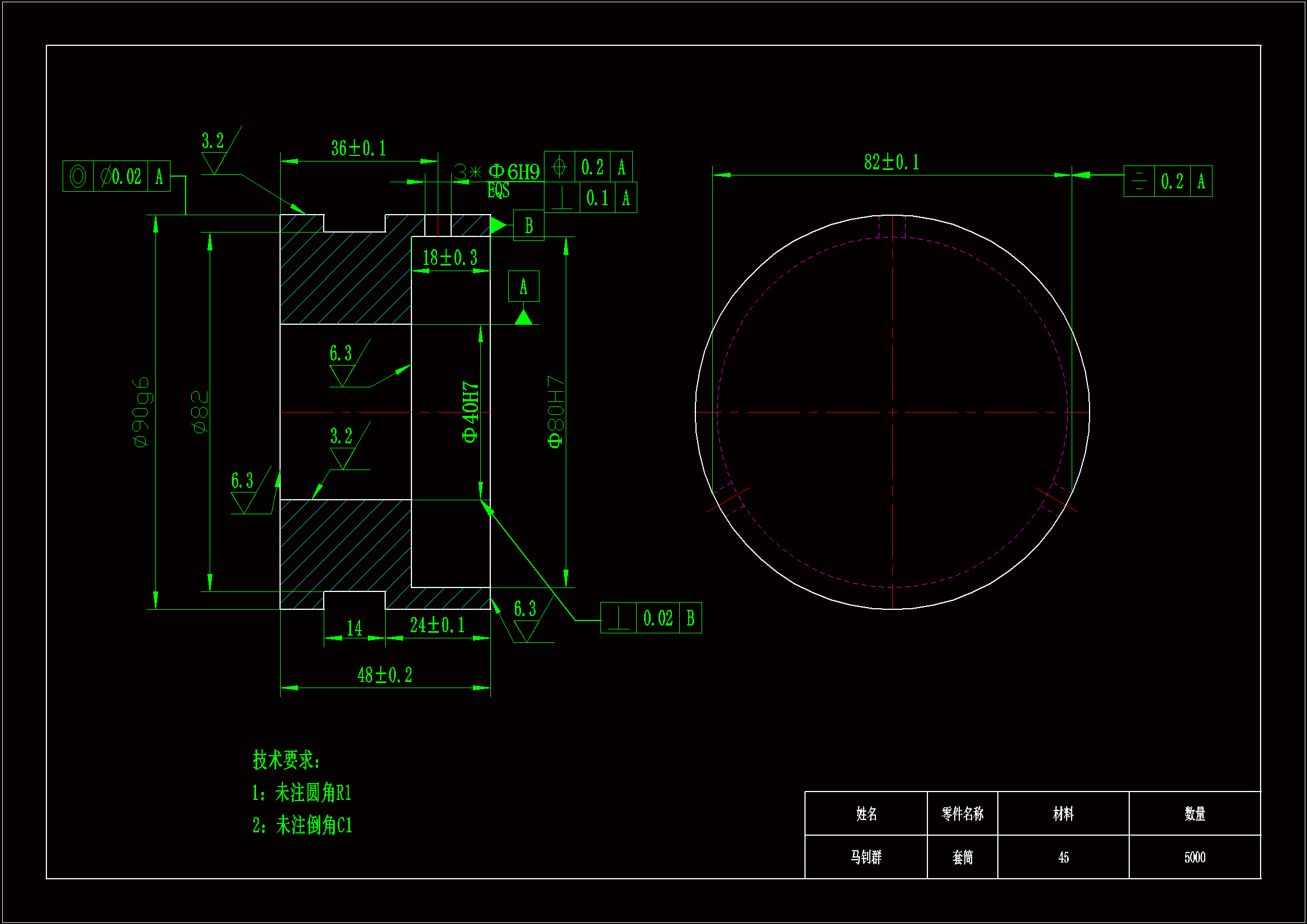
Task: Click the Φ80H7 vertical dimension text
Action: [555, 411]
